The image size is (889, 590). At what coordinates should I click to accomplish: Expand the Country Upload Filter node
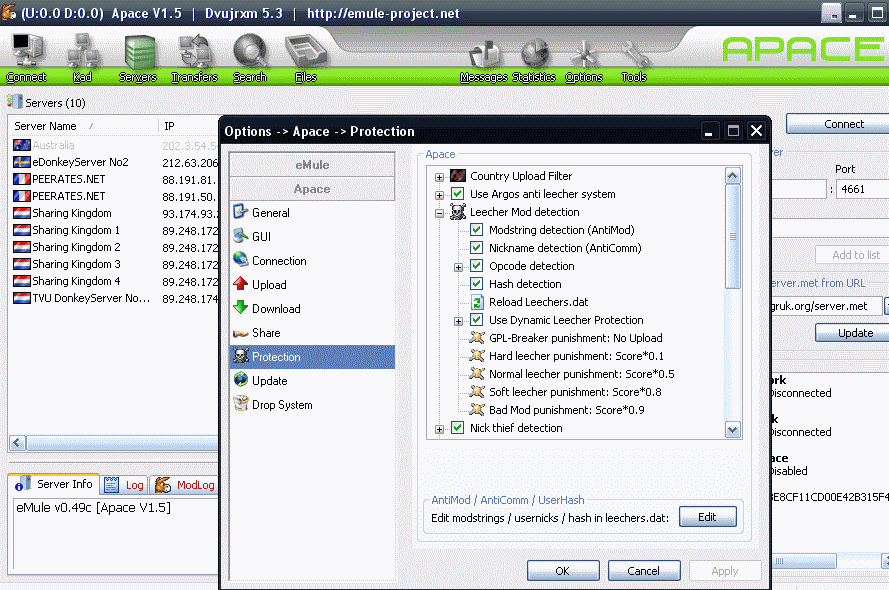pos(439,177)
